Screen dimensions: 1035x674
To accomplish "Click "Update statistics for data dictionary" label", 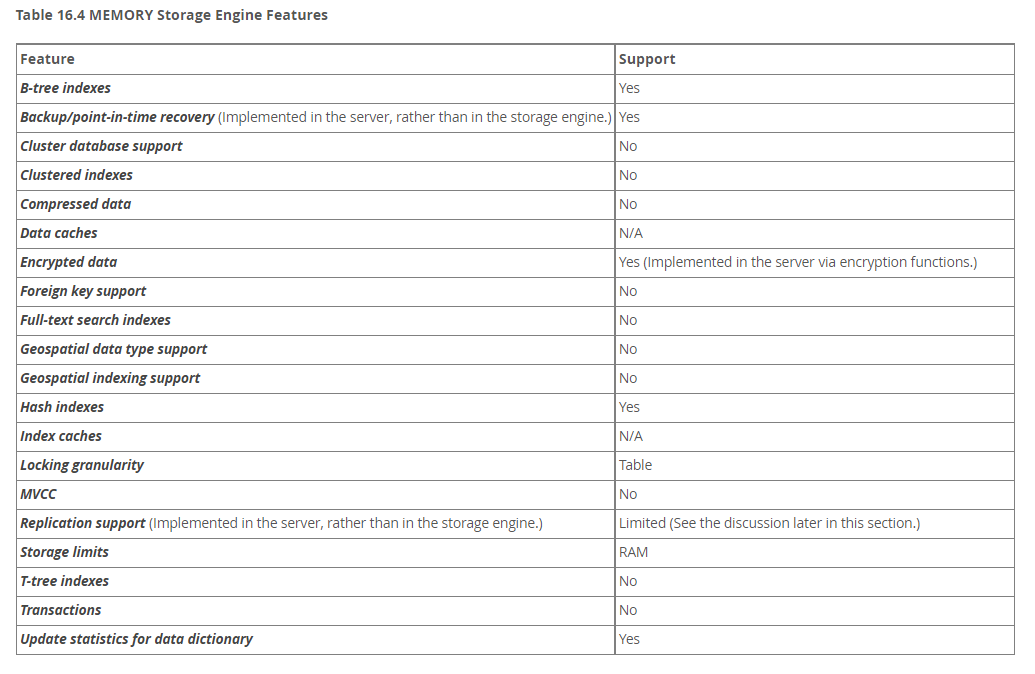I will pyautogui.click(x=137, y=639).
